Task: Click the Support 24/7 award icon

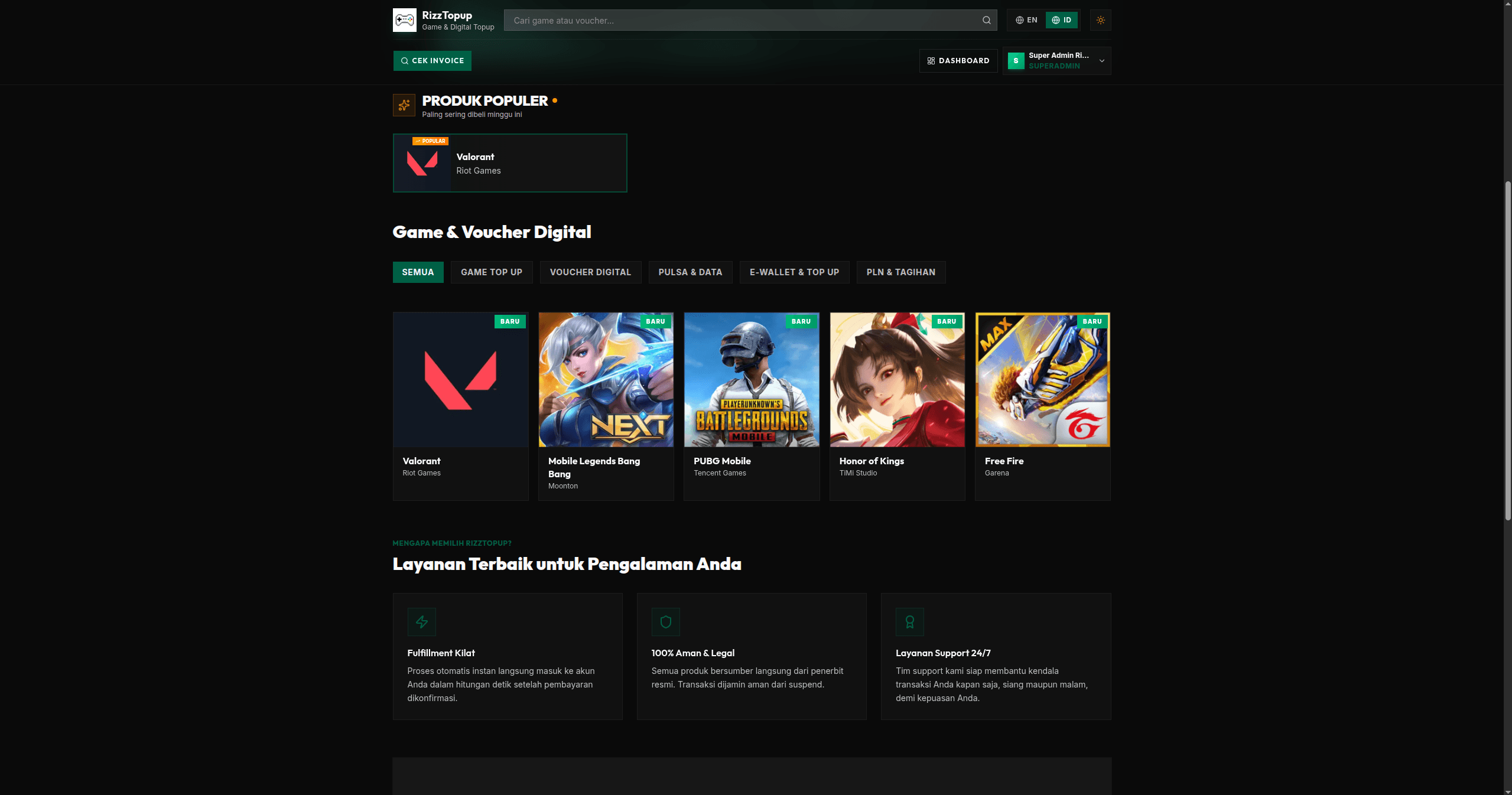Action: pyautogui.click(x=910, y=621)
